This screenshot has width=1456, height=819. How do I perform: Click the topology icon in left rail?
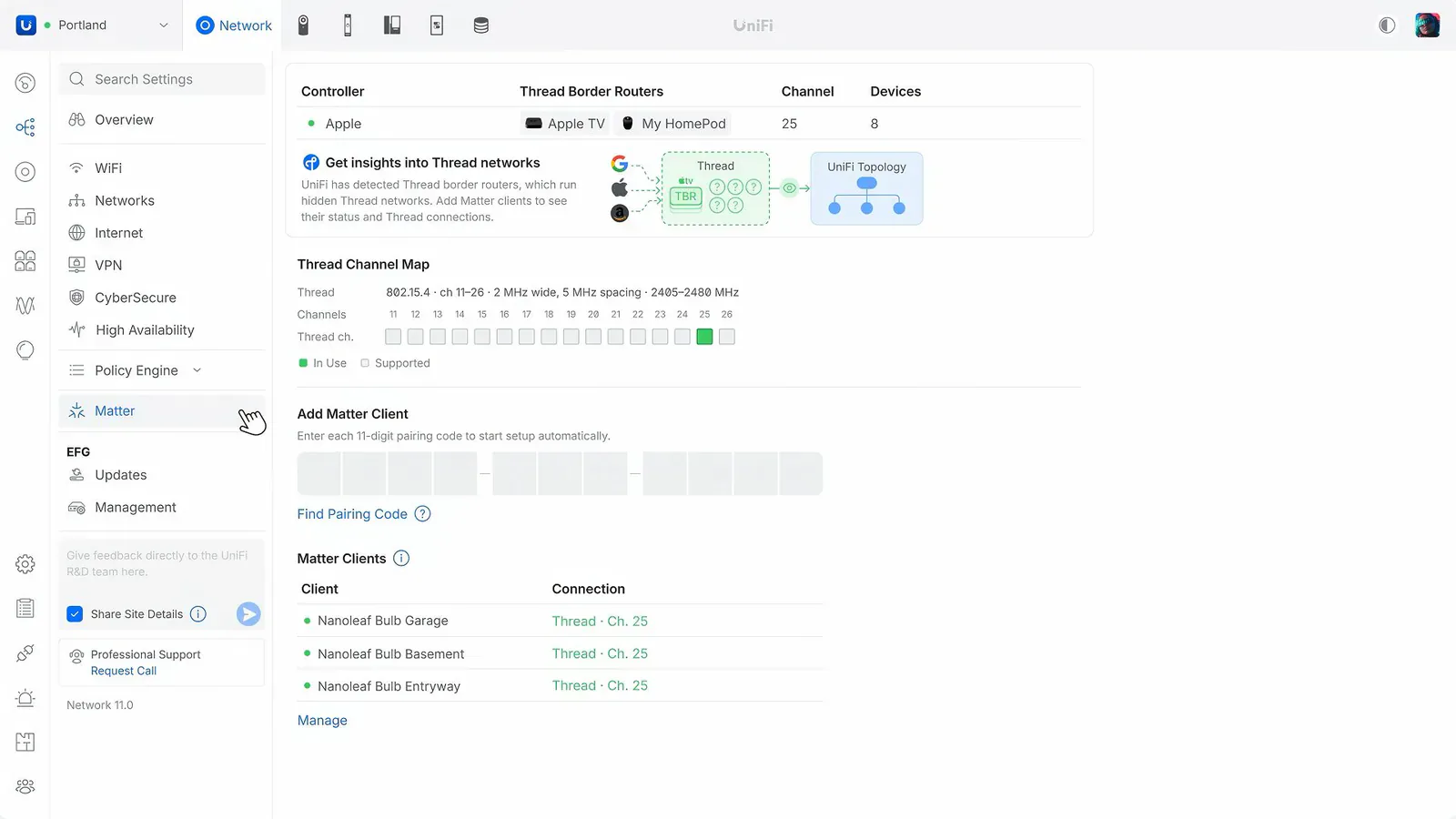pyautogui.click(x=25, y=127)
